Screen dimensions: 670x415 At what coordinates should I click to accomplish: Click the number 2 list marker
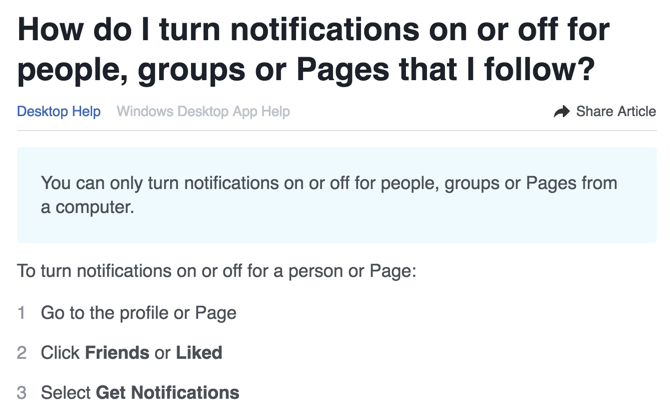21,353
